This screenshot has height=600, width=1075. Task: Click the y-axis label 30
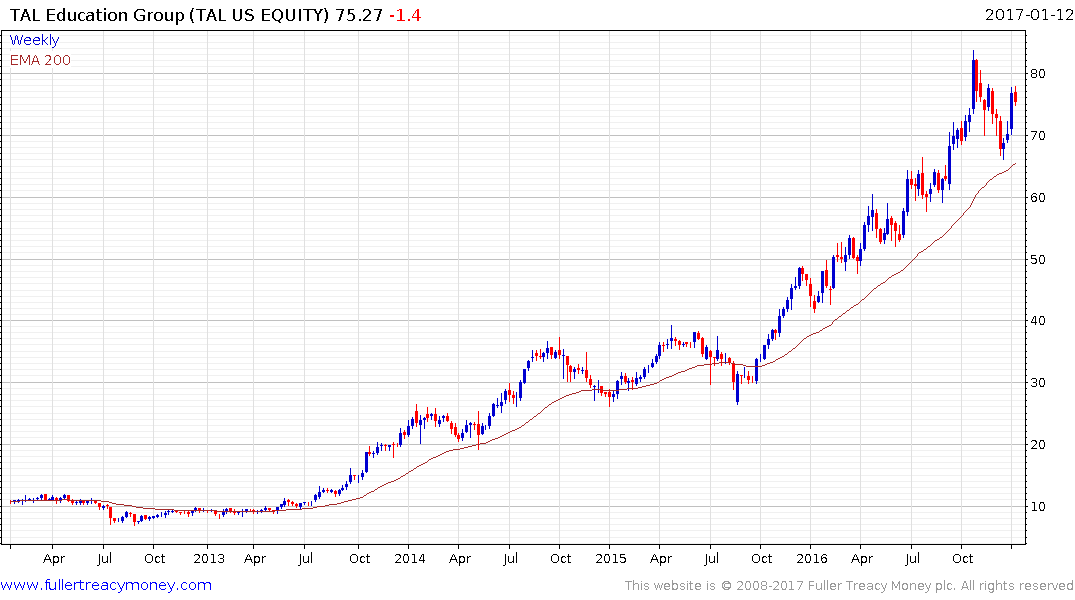tap(1037, 383)
